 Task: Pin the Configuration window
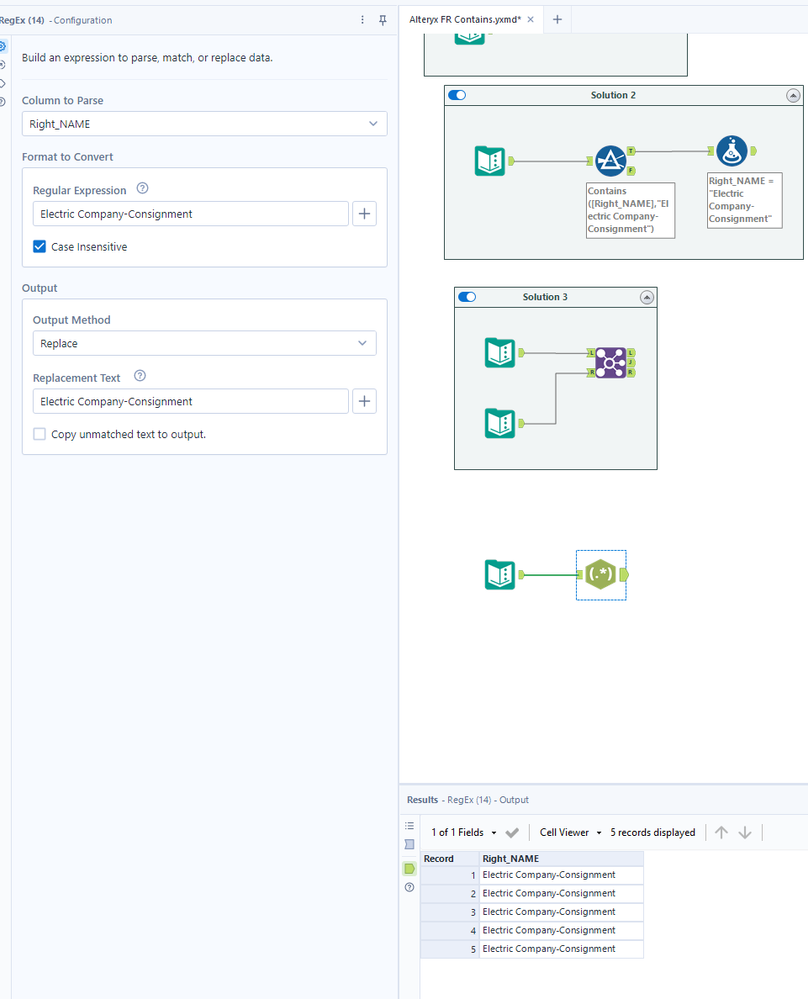(x=382, y=20)
